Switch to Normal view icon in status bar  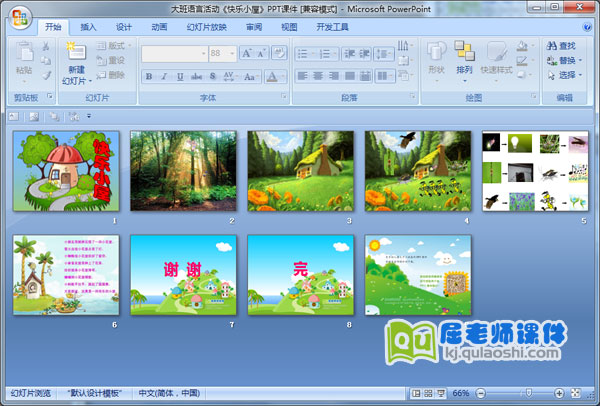click(416, 393)
